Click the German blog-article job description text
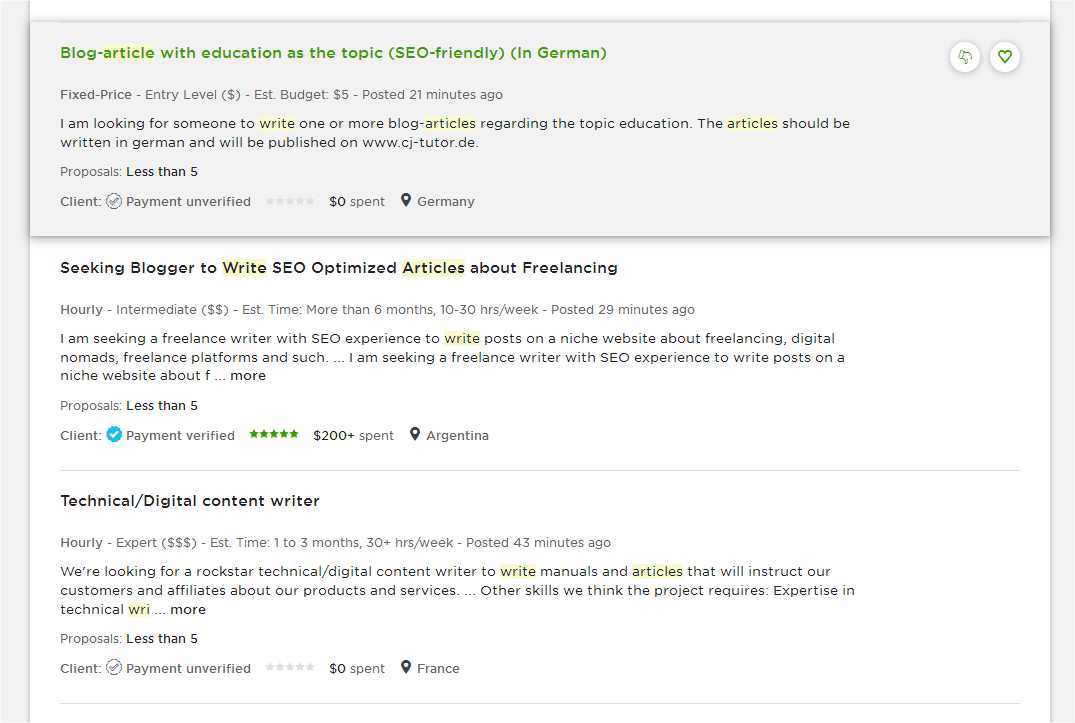The image size is (1075, 723). (x=455, y=133)
